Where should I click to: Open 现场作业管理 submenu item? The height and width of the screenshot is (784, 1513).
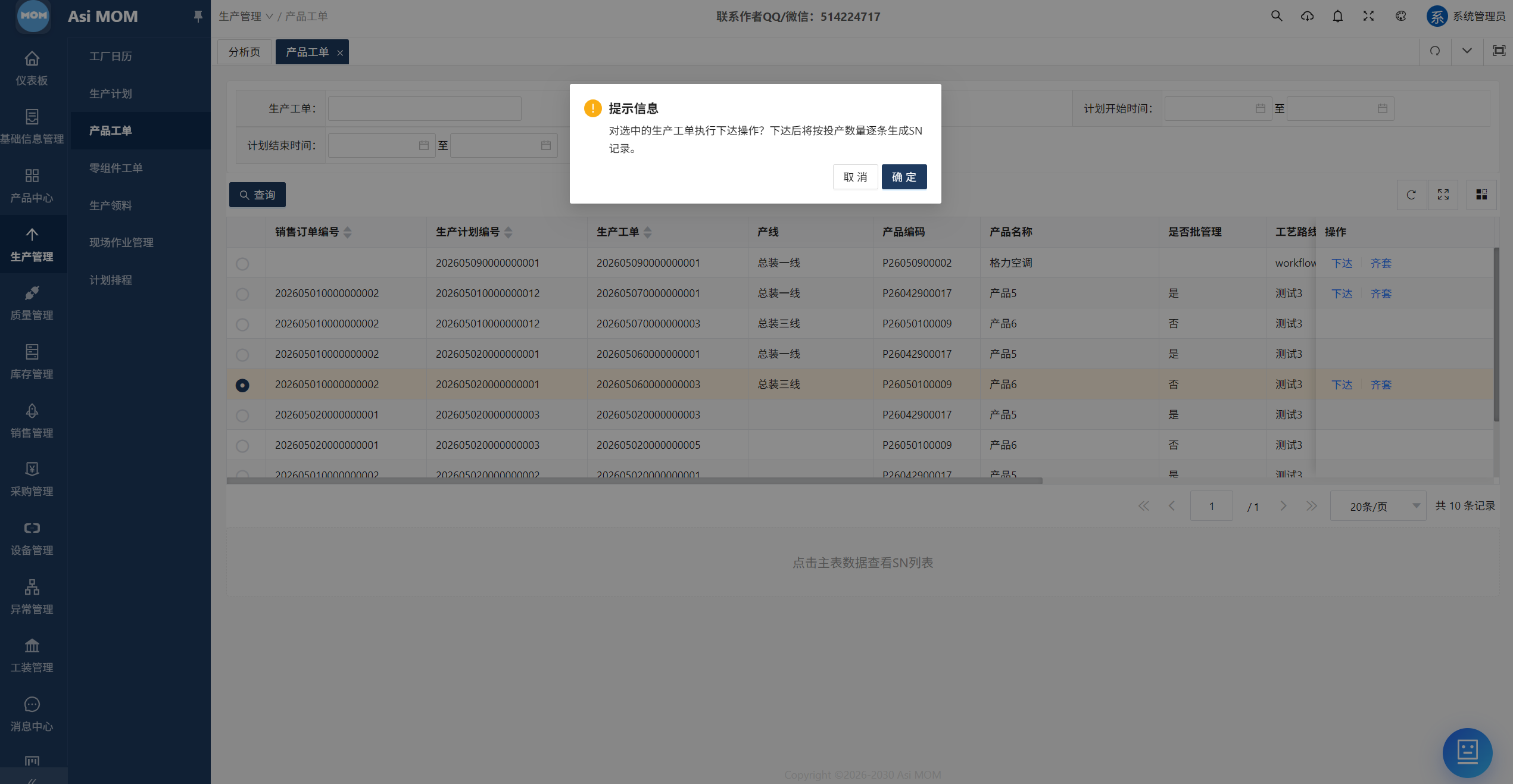point(121,243)
